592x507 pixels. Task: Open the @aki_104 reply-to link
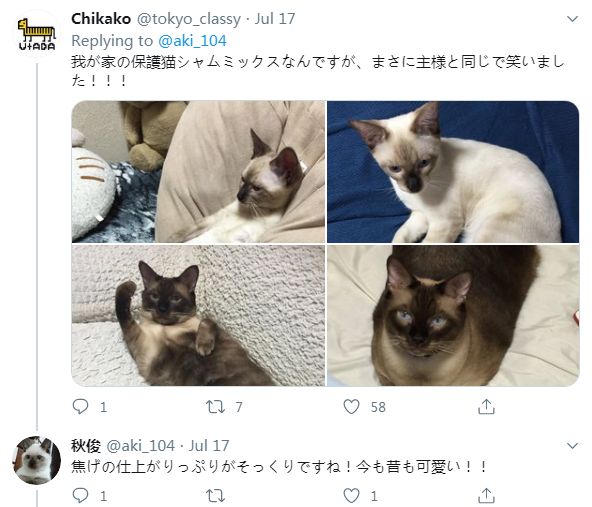tap(192, 41)
